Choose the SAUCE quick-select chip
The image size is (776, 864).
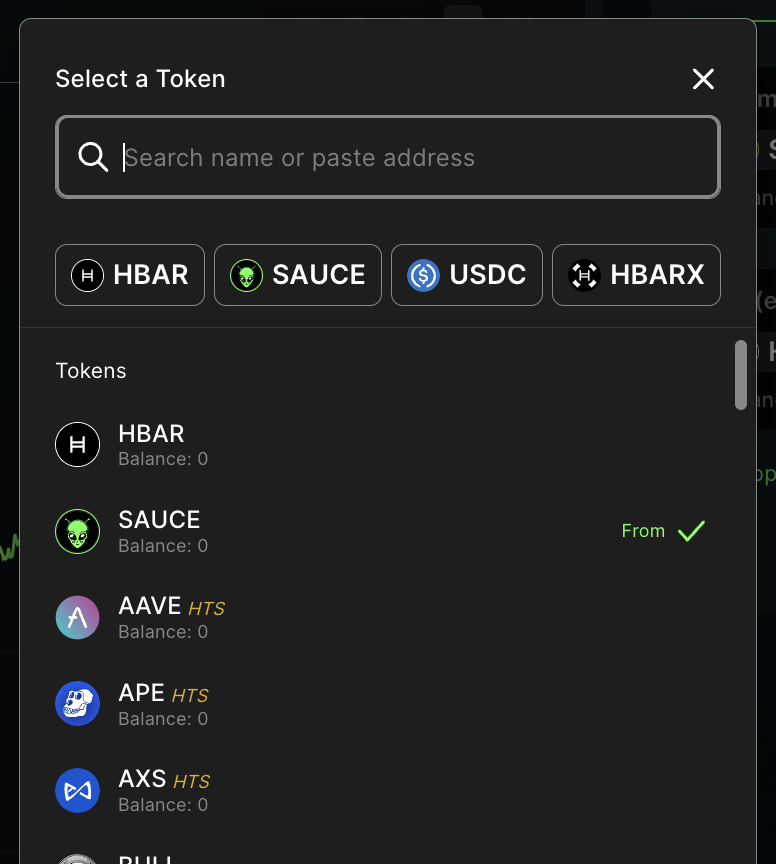coord(298,275)
